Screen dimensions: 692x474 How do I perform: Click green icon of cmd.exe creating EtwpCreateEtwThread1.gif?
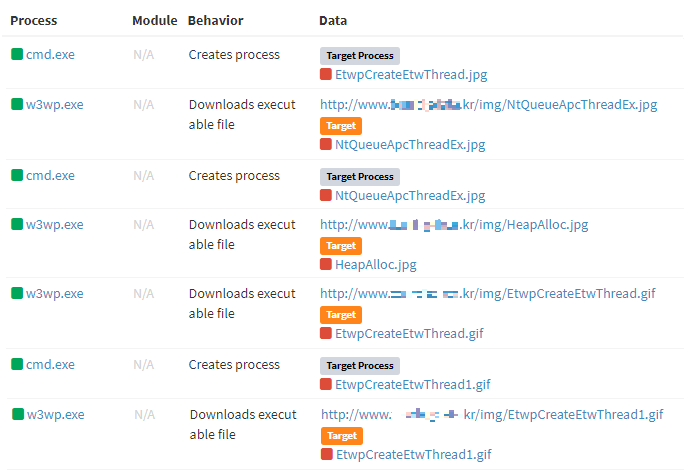pyautogui.click(x=17, y=364)
